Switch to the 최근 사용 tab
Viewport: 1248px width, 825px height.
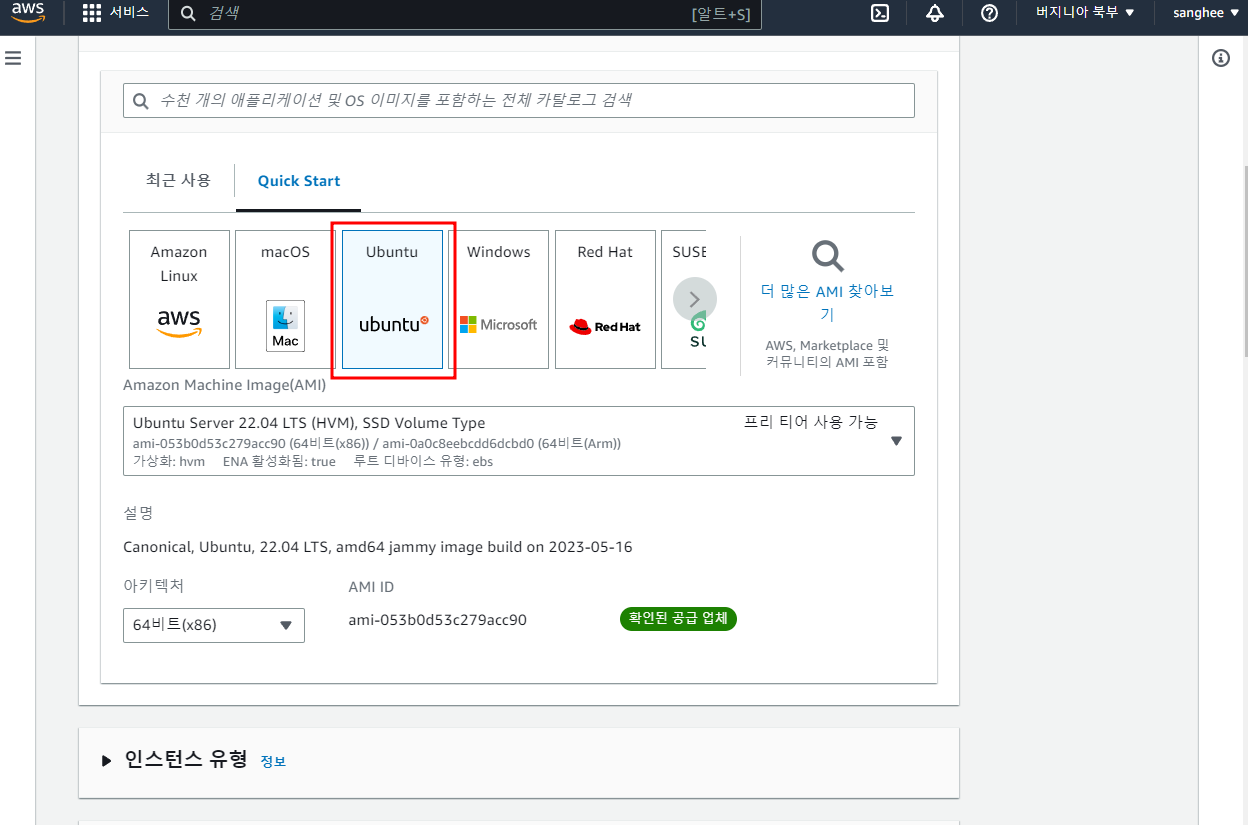click(x=178, y=180)
